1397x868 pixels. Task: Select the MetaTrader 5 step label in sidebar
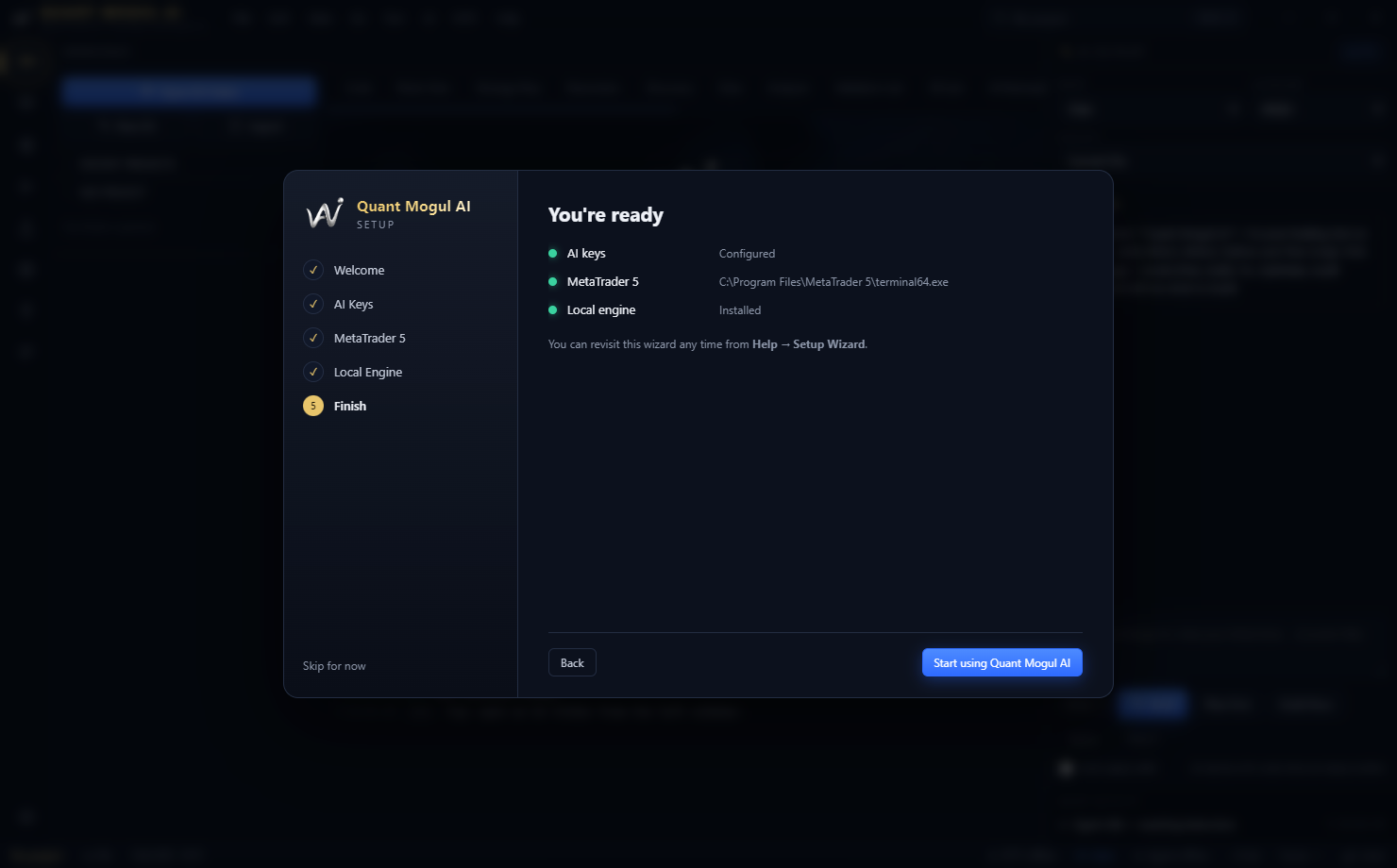[369, 338]
